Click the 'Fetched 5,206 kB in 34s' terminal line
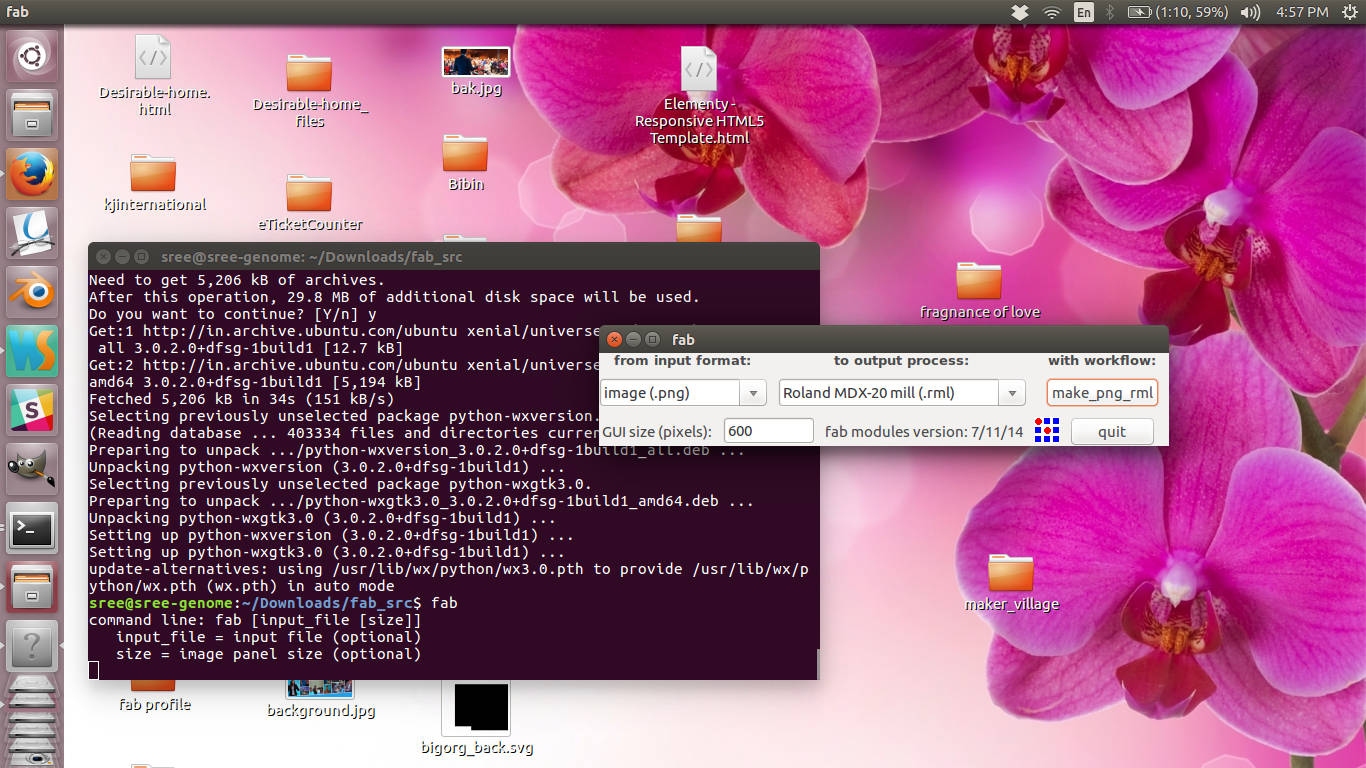Image resolution: width=1366 pixels, height=768 pixels. click(241, 399)
